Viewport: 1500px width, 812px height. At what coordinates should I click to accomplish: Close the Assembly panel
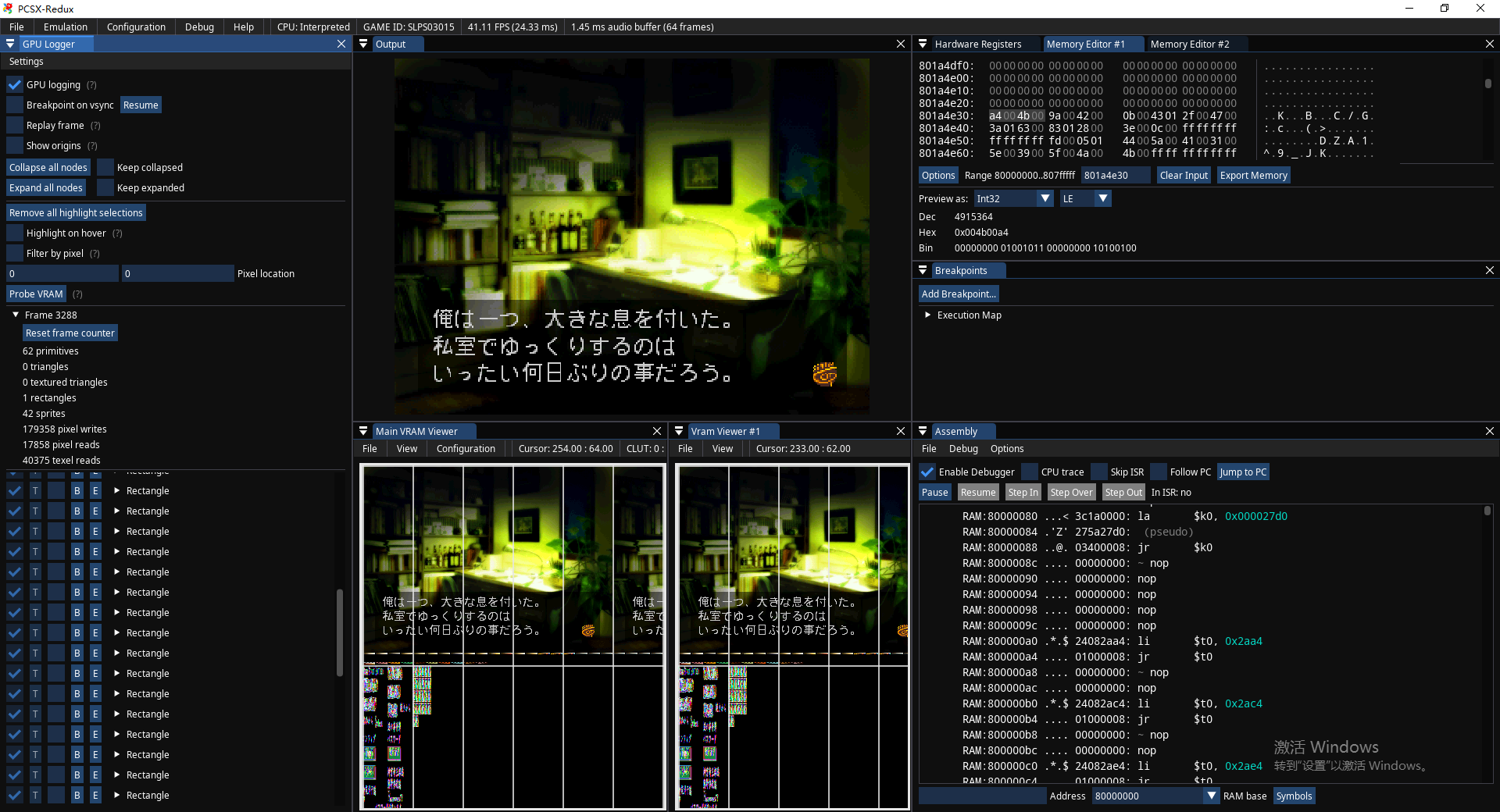(1490, 432)
